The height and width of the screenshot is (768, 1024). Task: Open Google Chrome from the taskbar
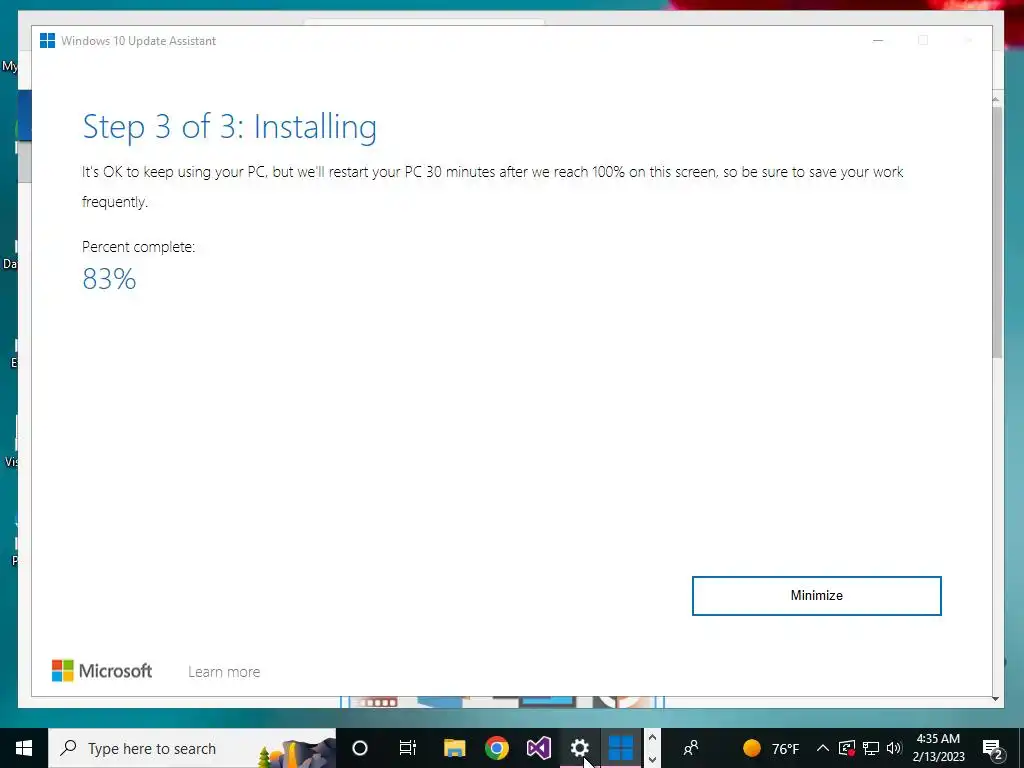point(496,748)
